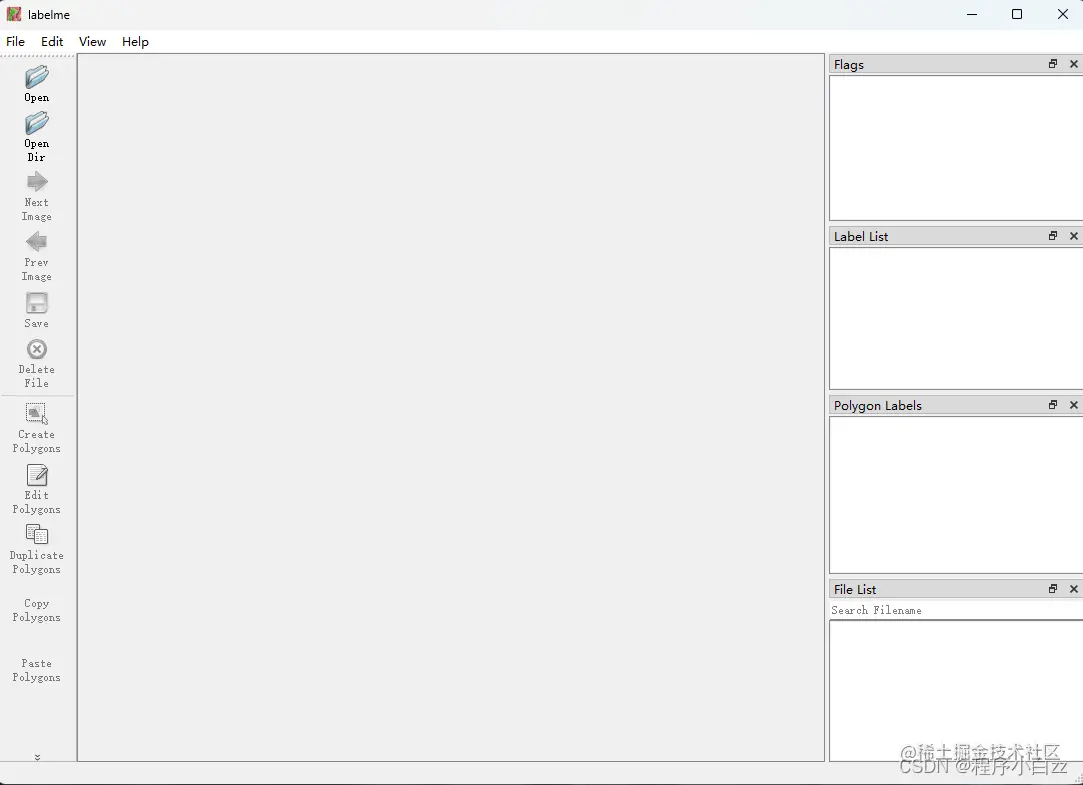Click the labelme app icon in title bar
Viewport: 1083px width, 785px height.
14,14
